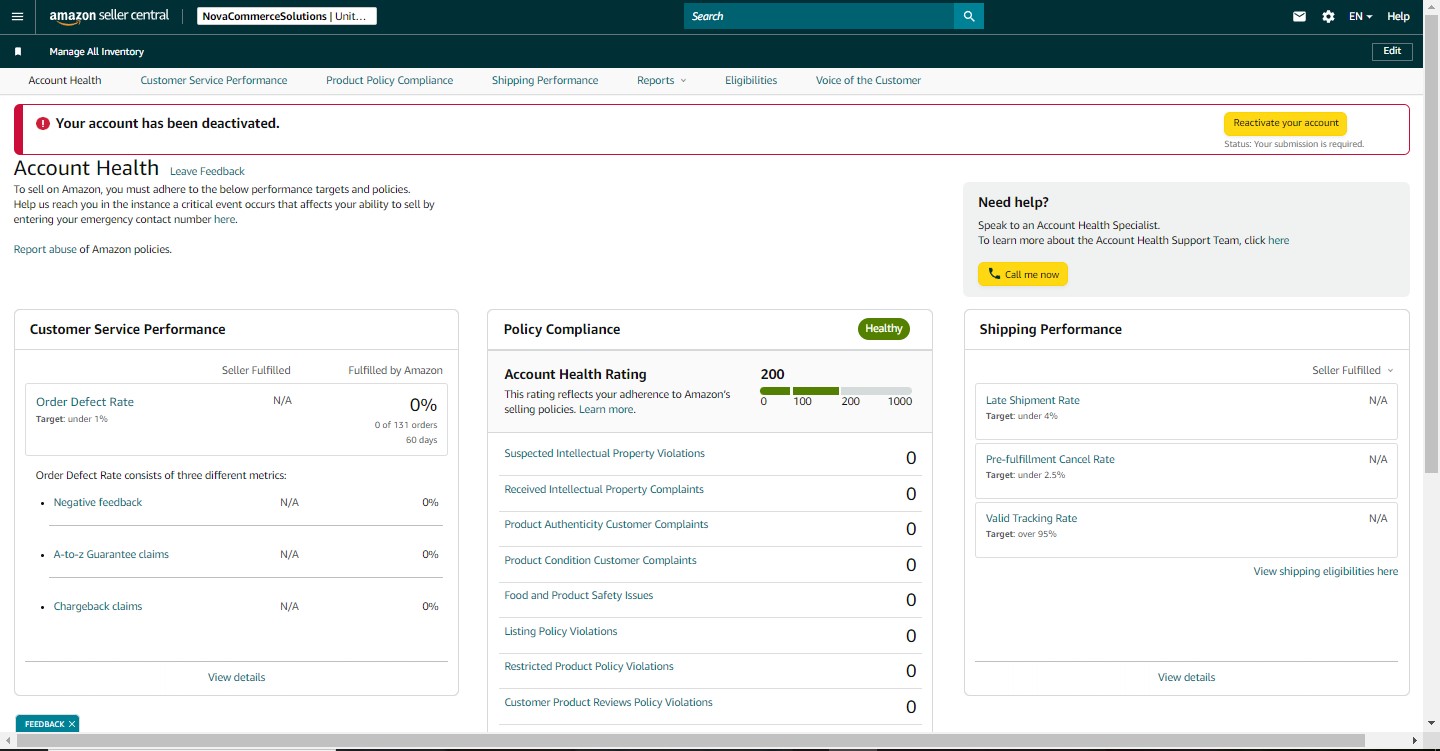The height and width of the screenshot is (751, 1440).
Task: Click 'here' link about Account Health Support Team
Action: (x=1278, y=240)
